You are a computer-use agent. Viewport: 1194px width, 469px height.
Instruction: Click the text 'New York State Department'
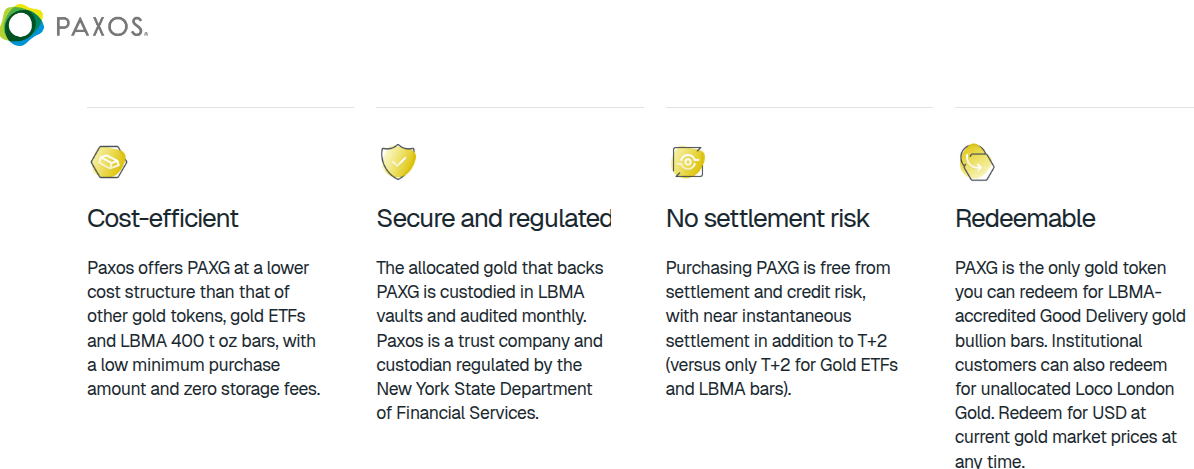click(484, 389)
